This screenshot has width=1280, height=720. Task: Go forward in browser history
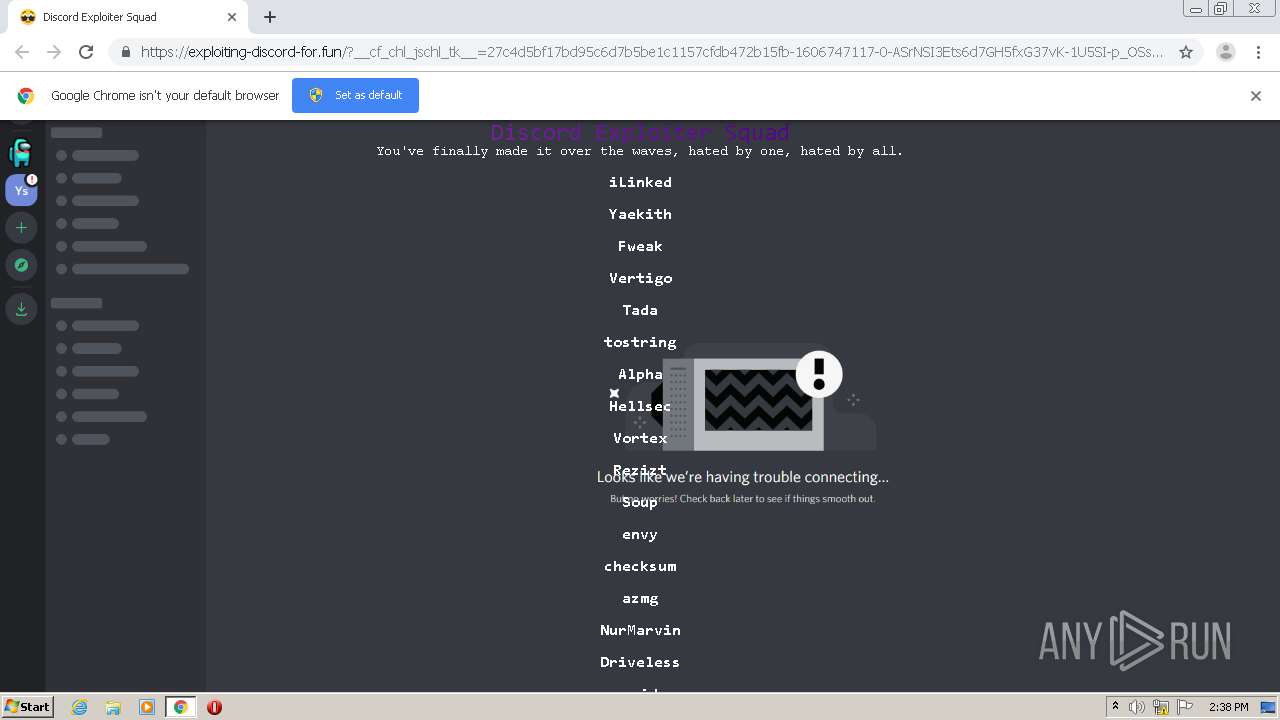tap(54, 52)
